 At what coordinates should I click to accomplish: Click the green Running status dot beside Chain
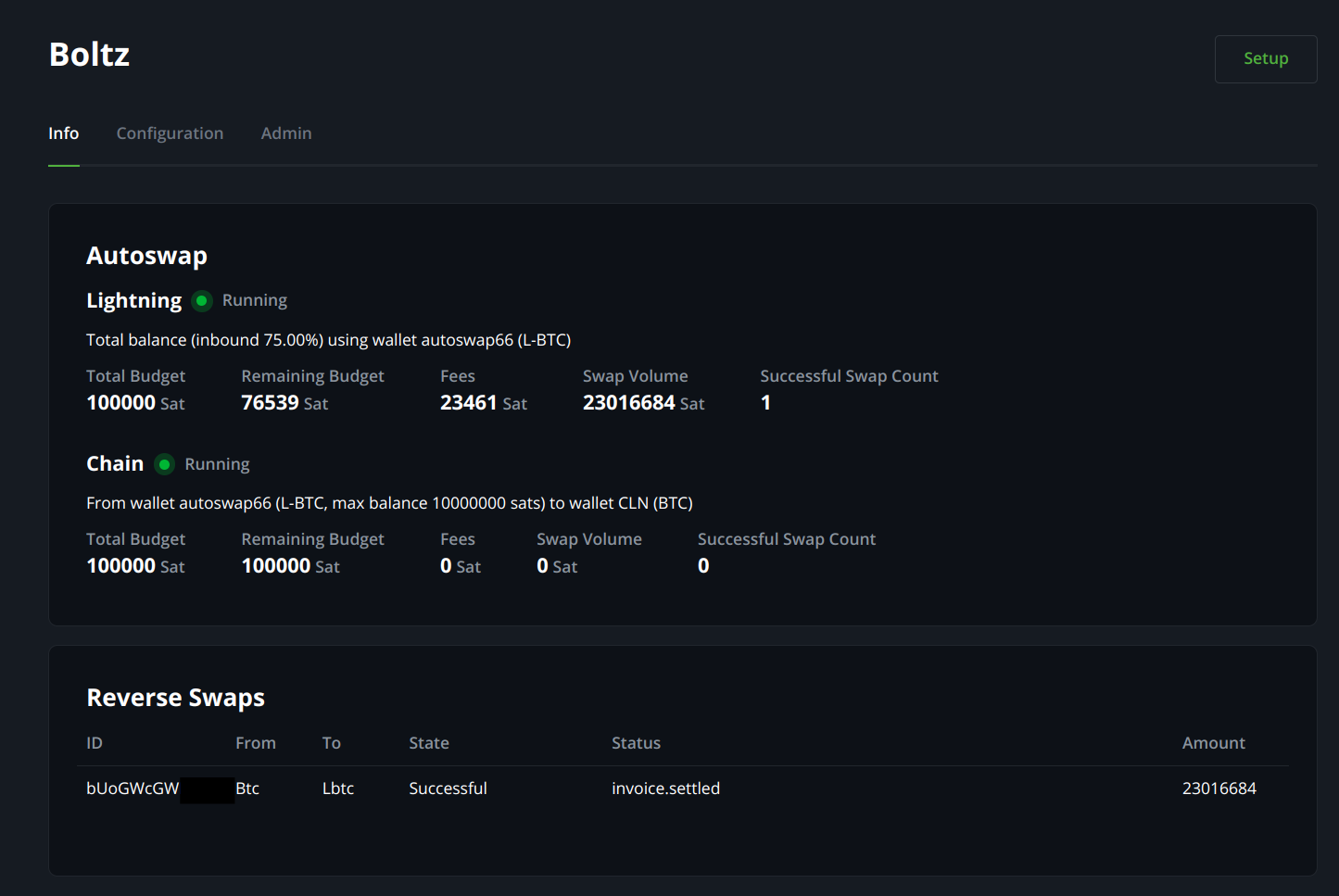click(x=164, y=464)
